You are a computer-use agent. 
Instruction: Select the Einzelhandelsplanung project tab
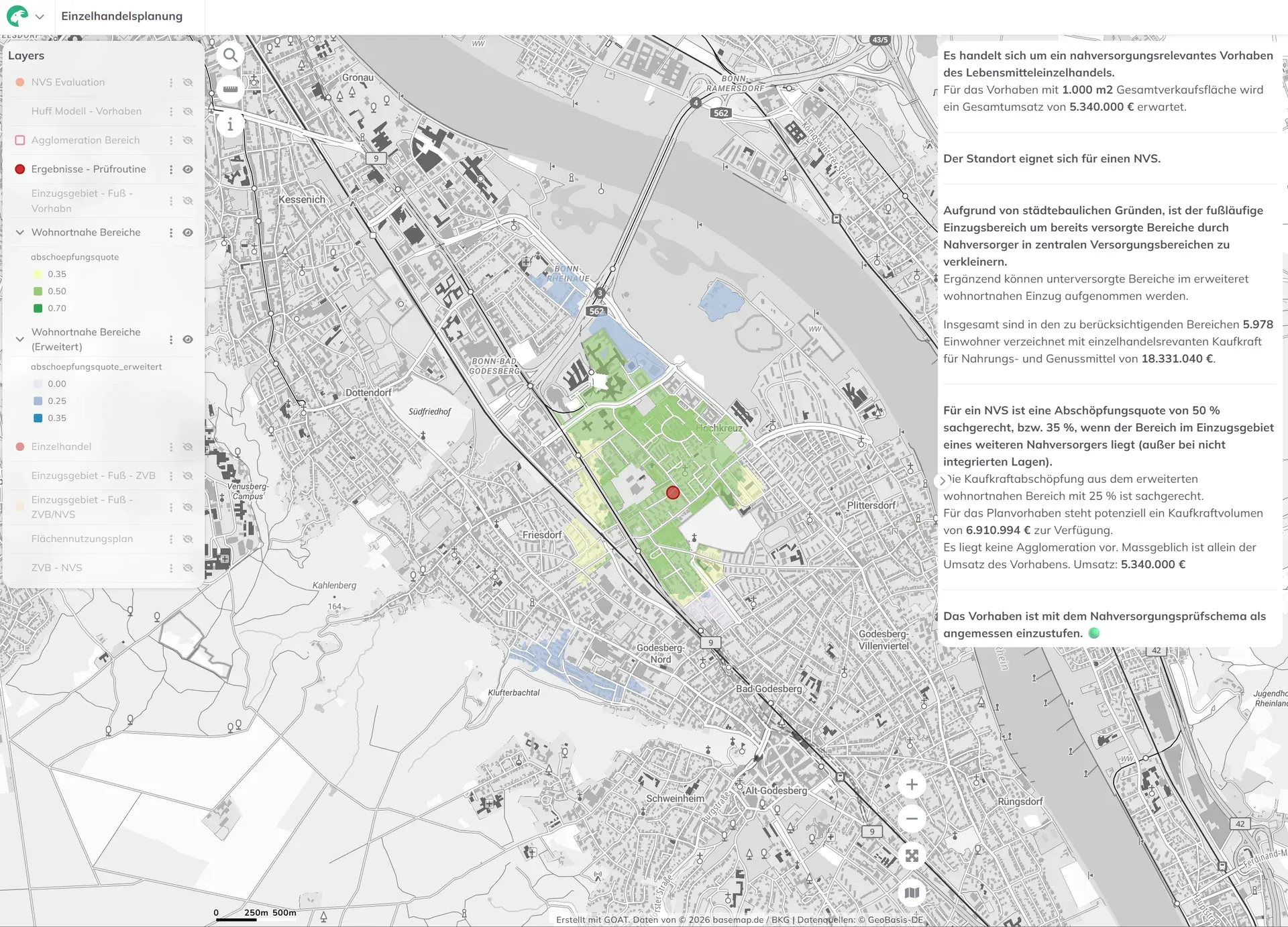(121, 16)
